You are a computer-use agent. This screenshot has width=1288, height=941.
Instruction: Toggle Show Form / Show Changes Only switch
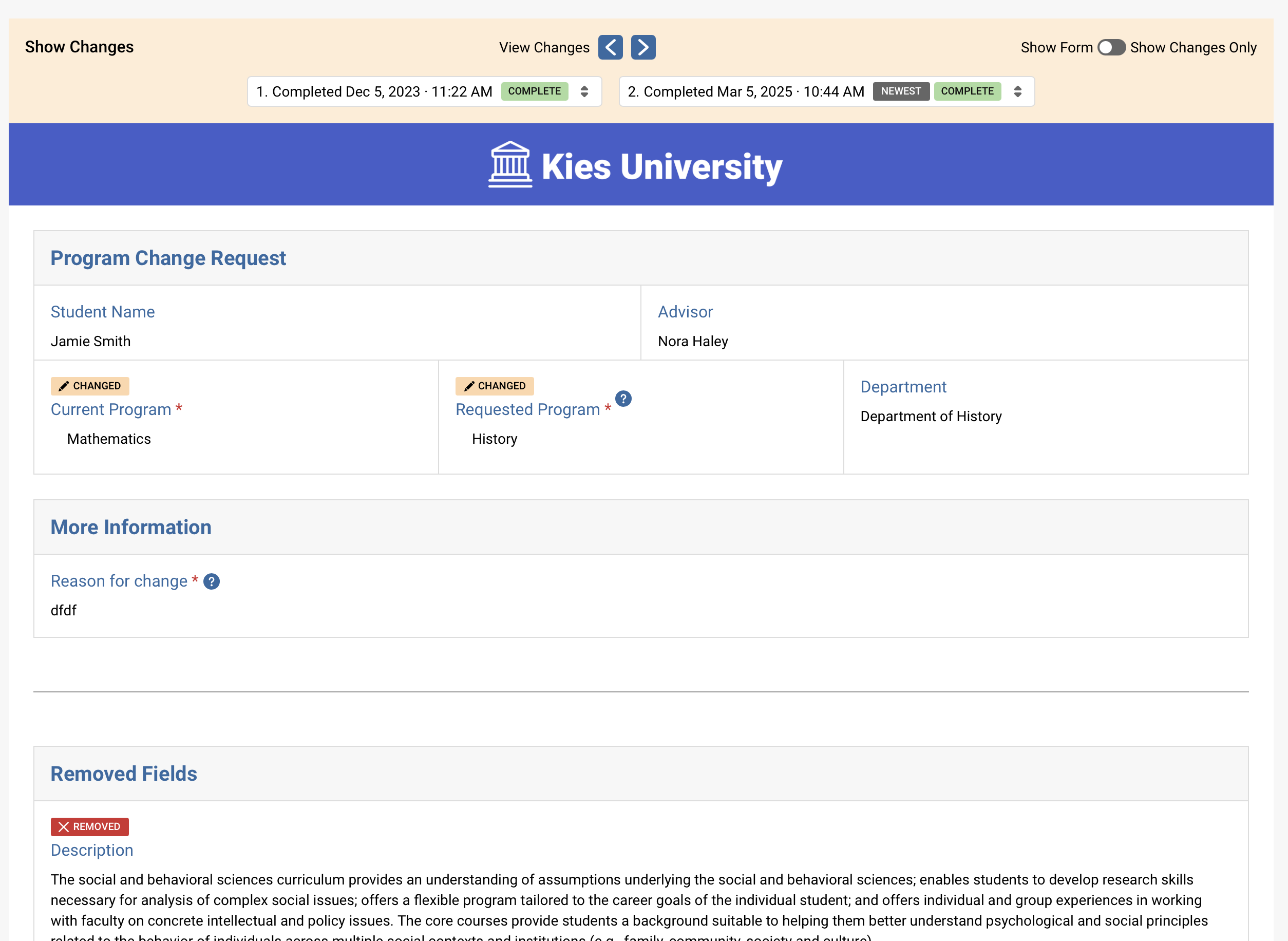point(1111,47)
